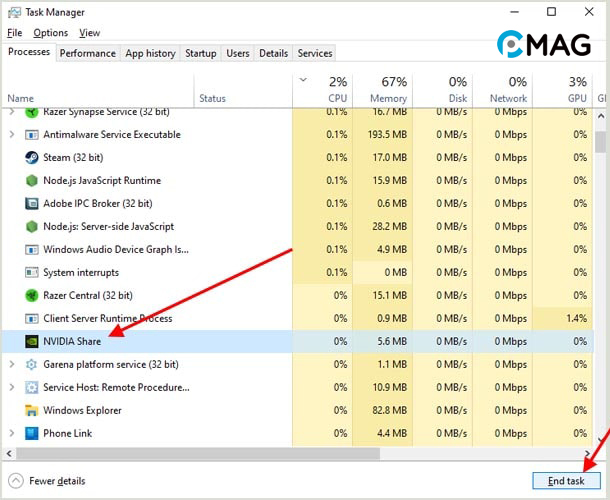Click the Client Server Runtime Process icon
610x500 pixels.
click(x=32, y=318)
